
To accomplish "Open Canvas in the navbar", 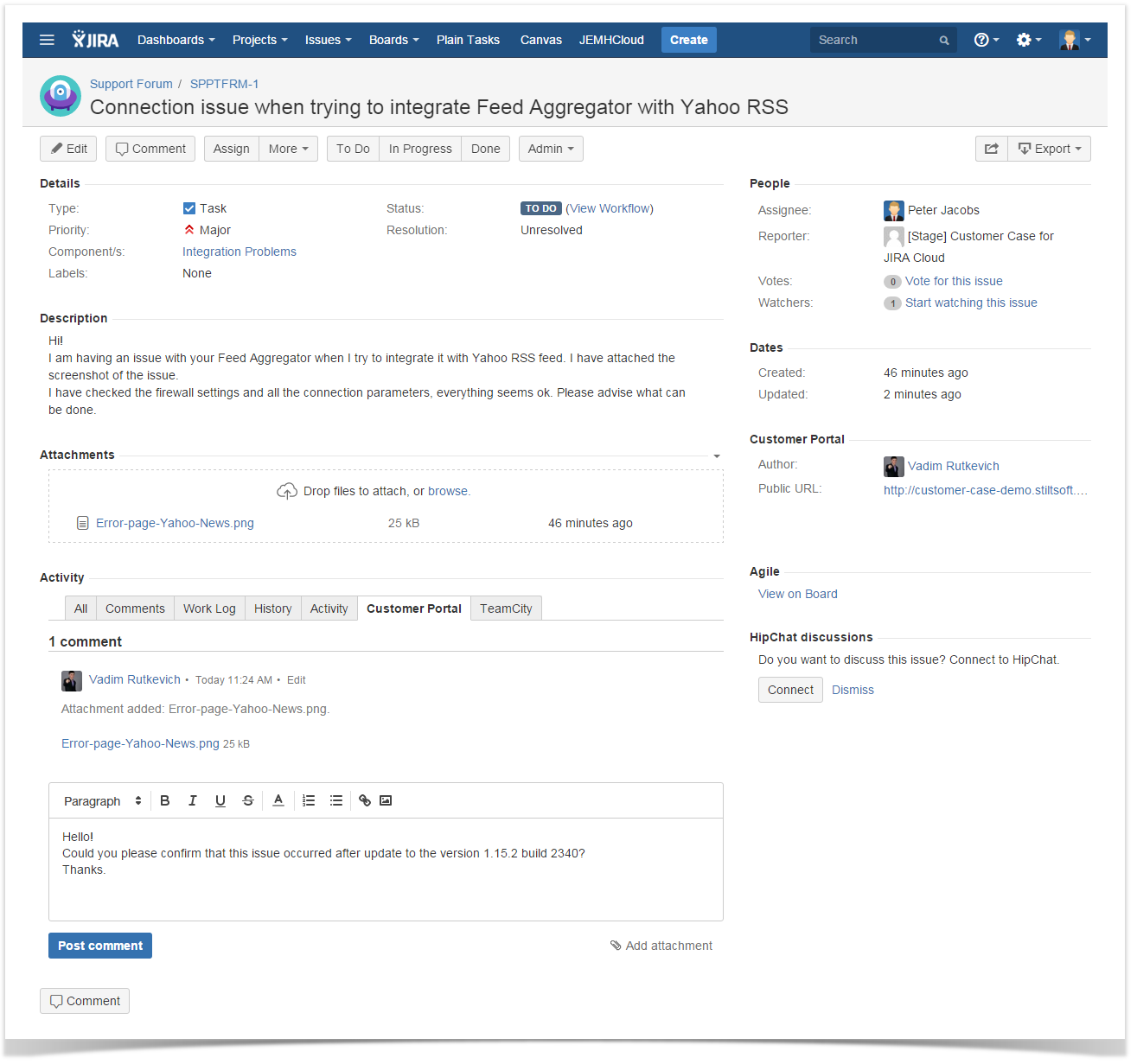I will (541, 40).
